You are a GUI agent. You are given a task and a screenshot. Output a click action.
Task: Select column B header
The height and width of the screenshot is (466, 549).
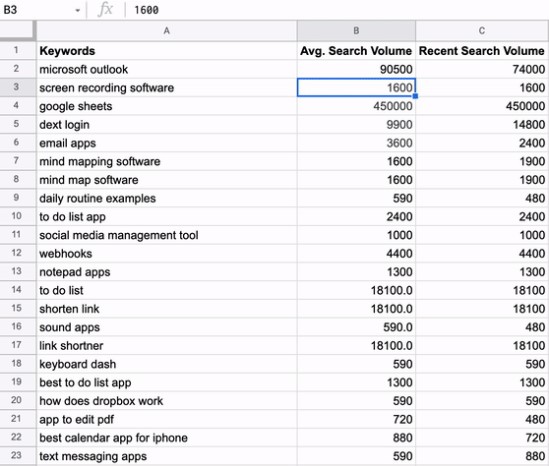coord(356,31)
